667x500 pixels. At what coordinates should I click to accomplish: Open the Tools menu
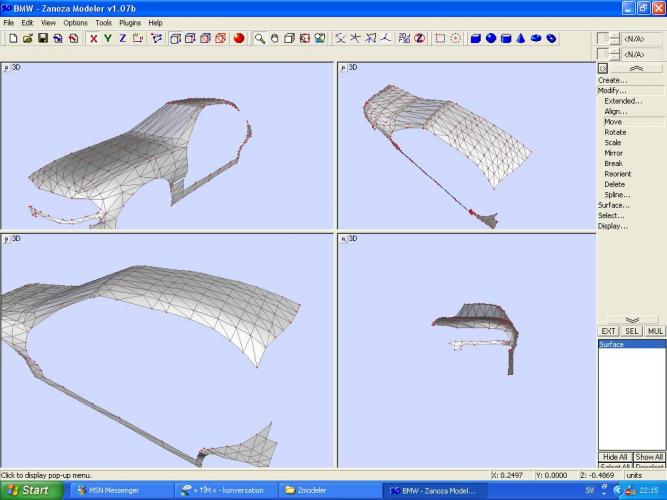coord(103,22)
